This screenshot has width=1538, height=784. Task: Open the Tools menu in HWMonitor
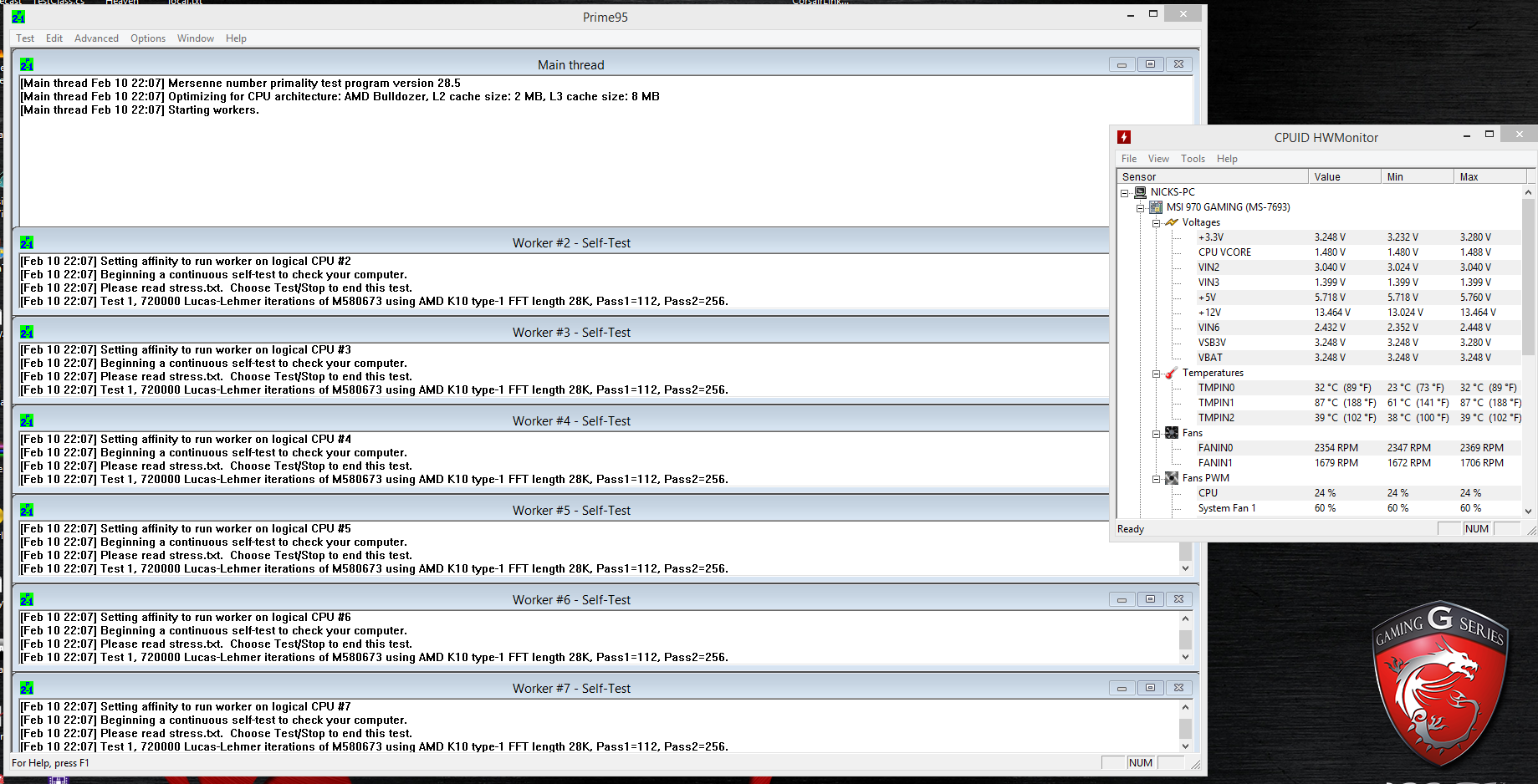pyautogui.click(x=1193, y=159)
